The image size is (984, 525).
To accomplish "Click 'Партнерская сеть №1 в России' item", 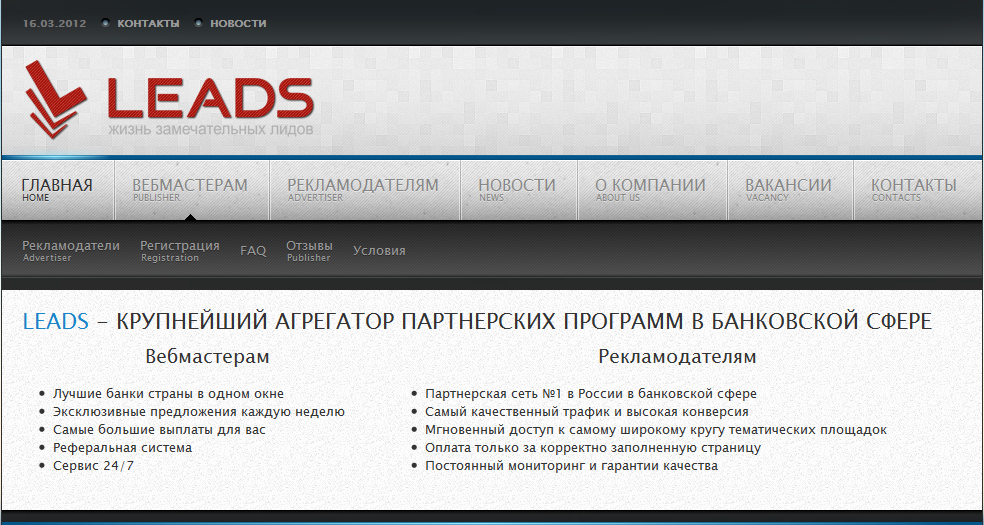I will pyautogui.click(x=591, y=394).
